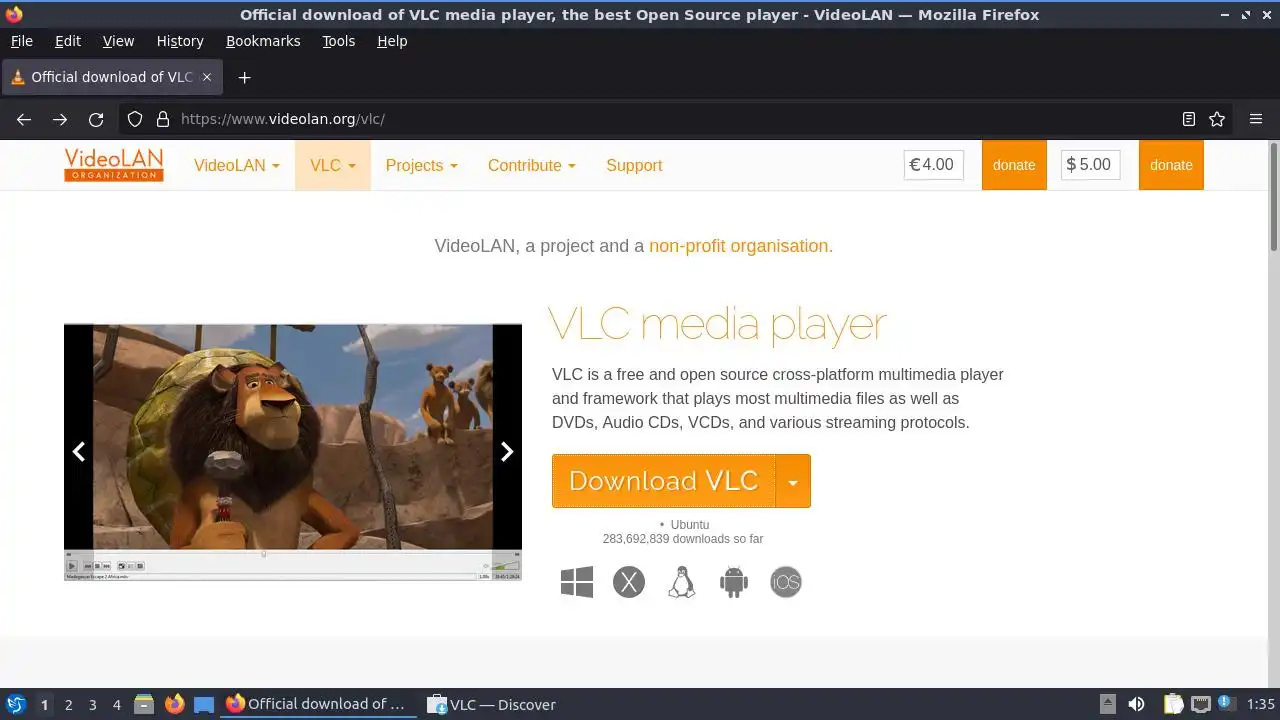Open the Lubuntu start menu
This screenshot has width=1280, height=720.
(16, 704)
